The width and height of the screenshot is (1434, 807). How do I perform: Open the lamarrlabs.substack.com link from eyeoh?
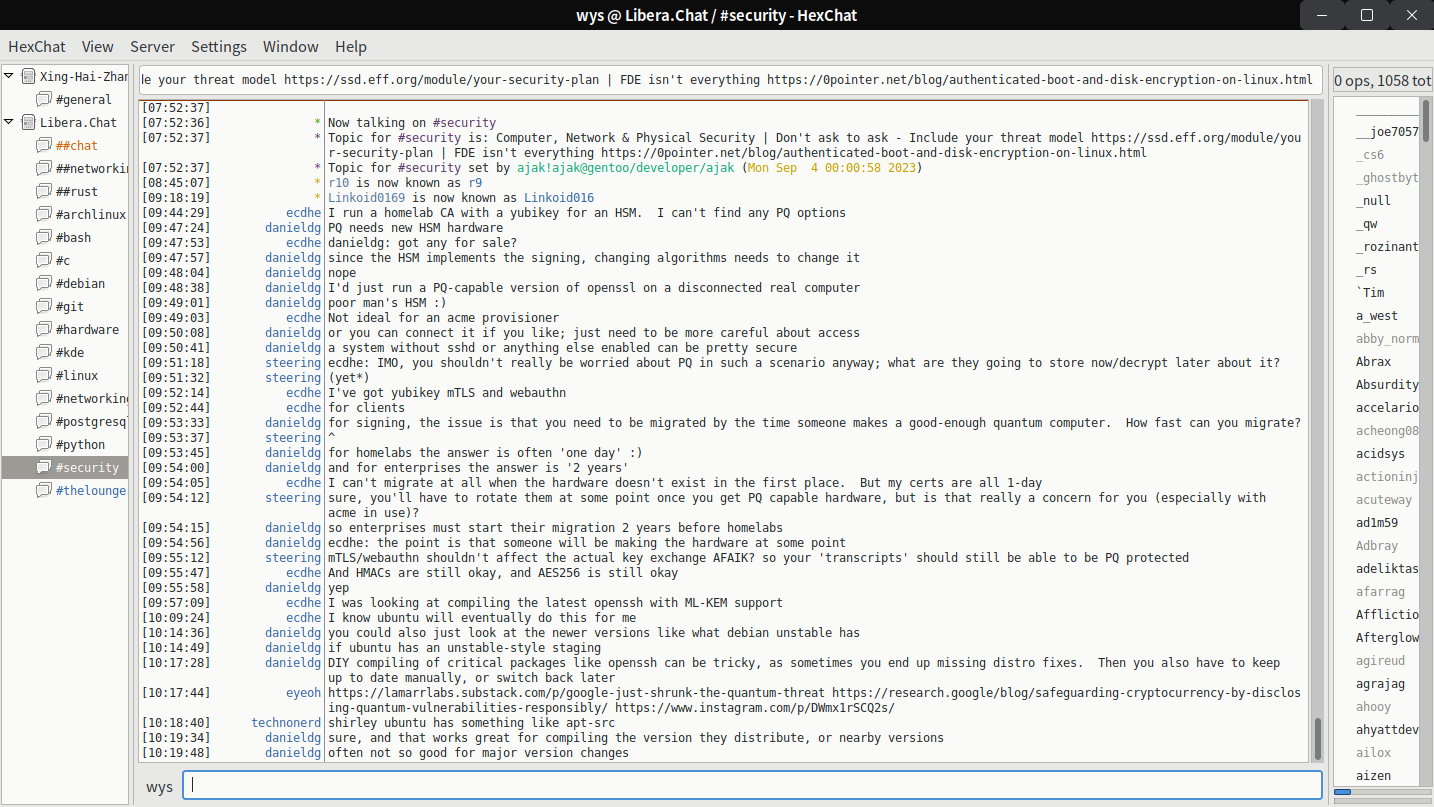575,693
